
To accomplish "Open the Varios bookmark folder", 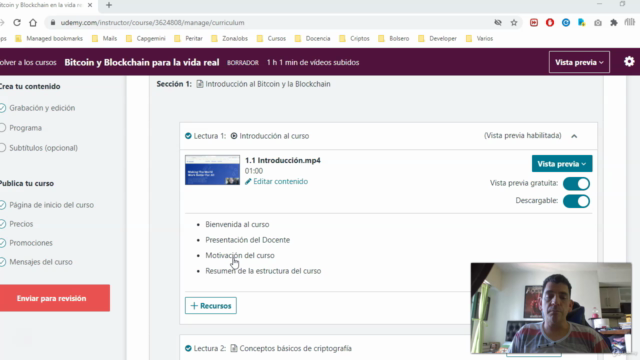I will coord(480,38).
